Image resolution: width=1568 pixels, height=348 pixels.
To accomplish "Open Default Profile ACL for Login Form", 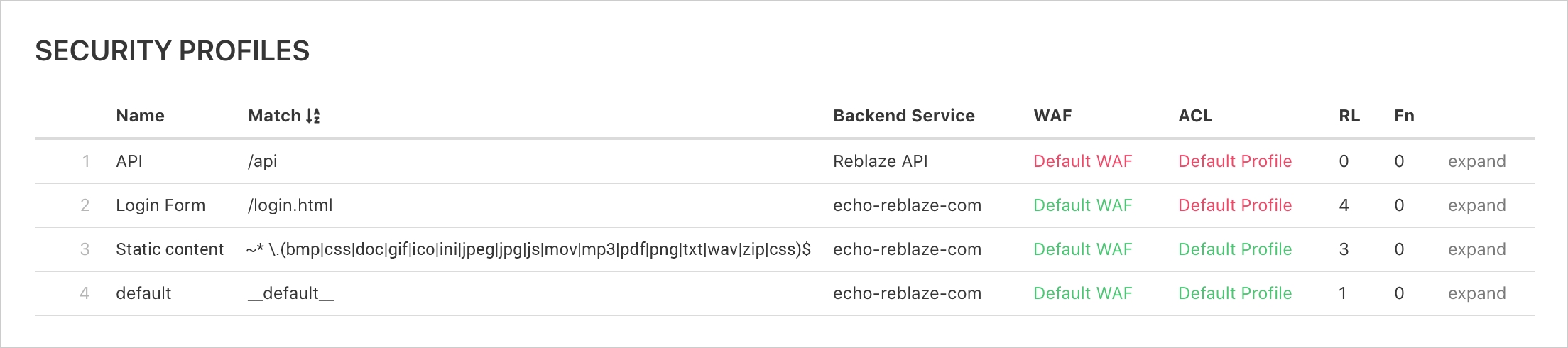I will [x=1234, y=205].
